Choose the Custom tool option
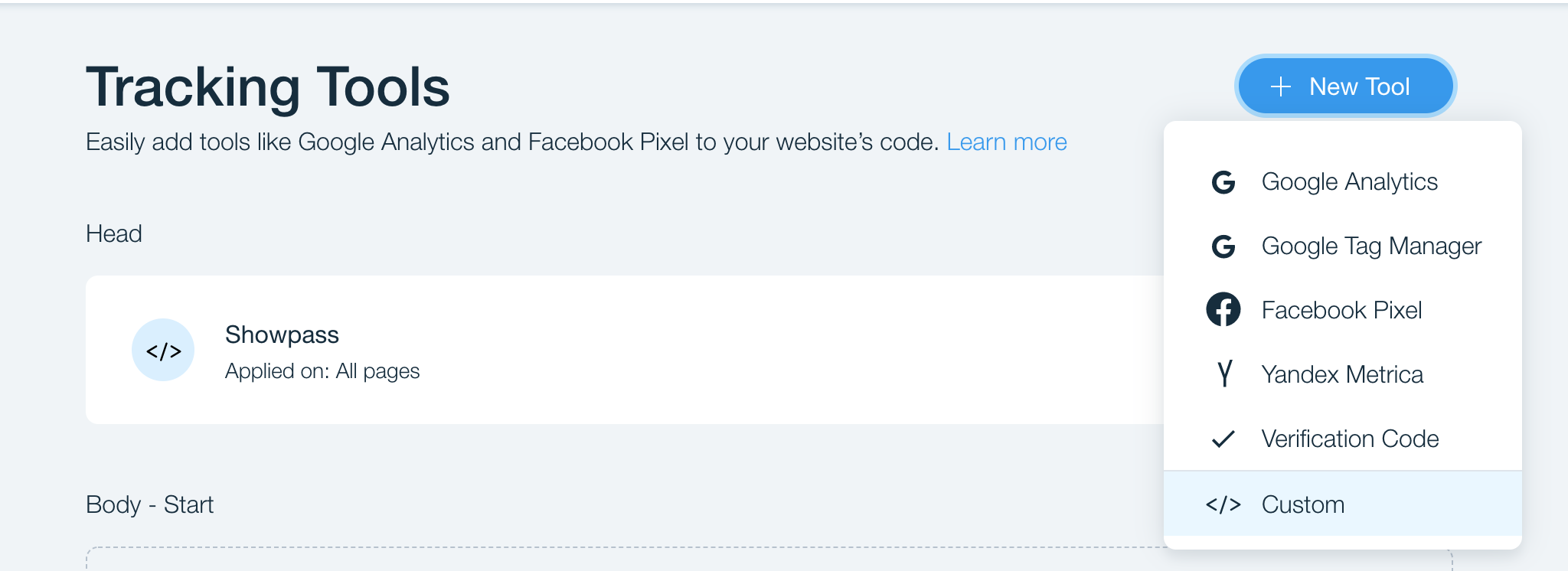 [1343, 504]
